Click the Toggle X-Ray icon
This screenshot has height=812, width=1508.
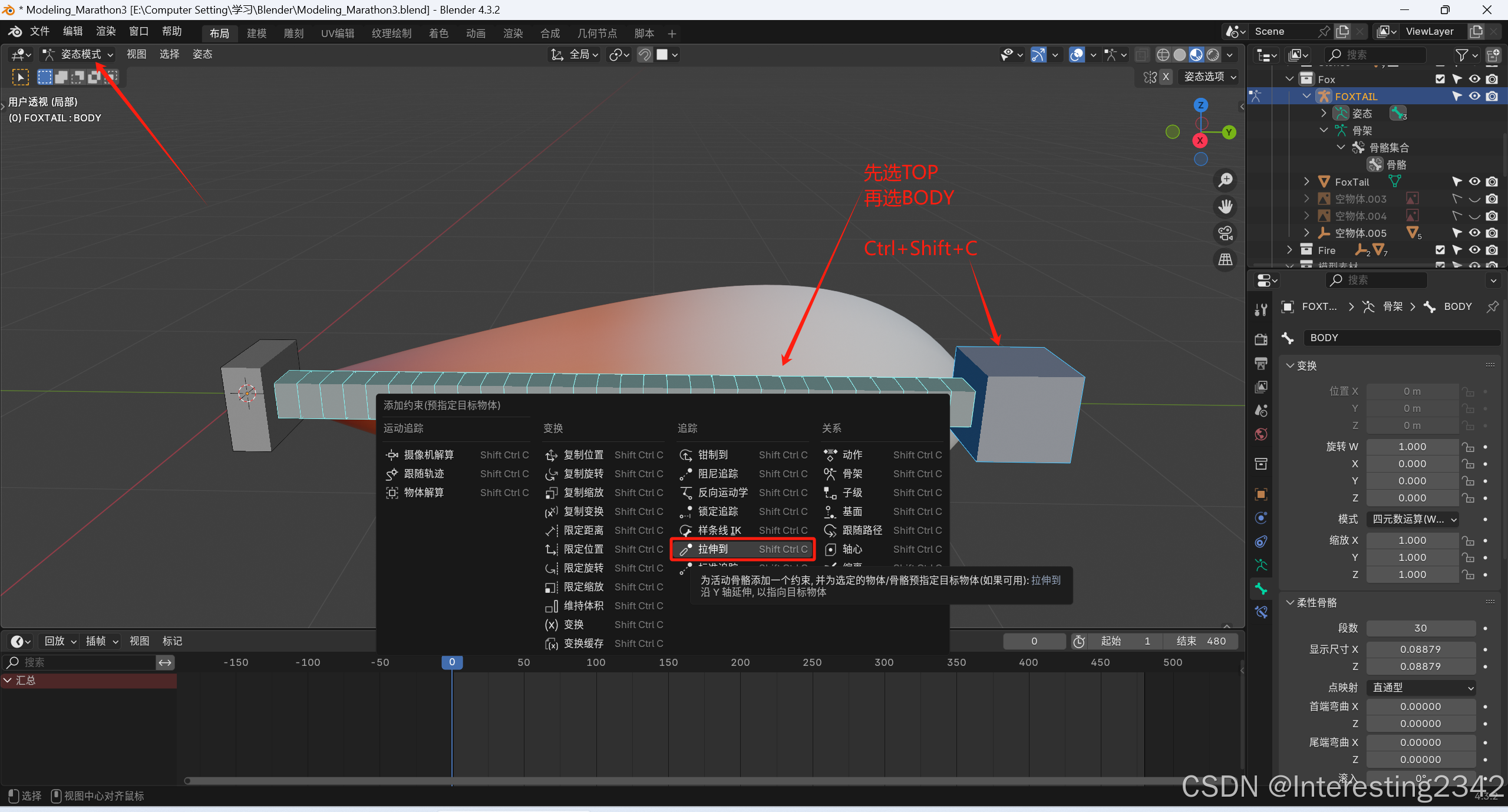(1141, 55)
